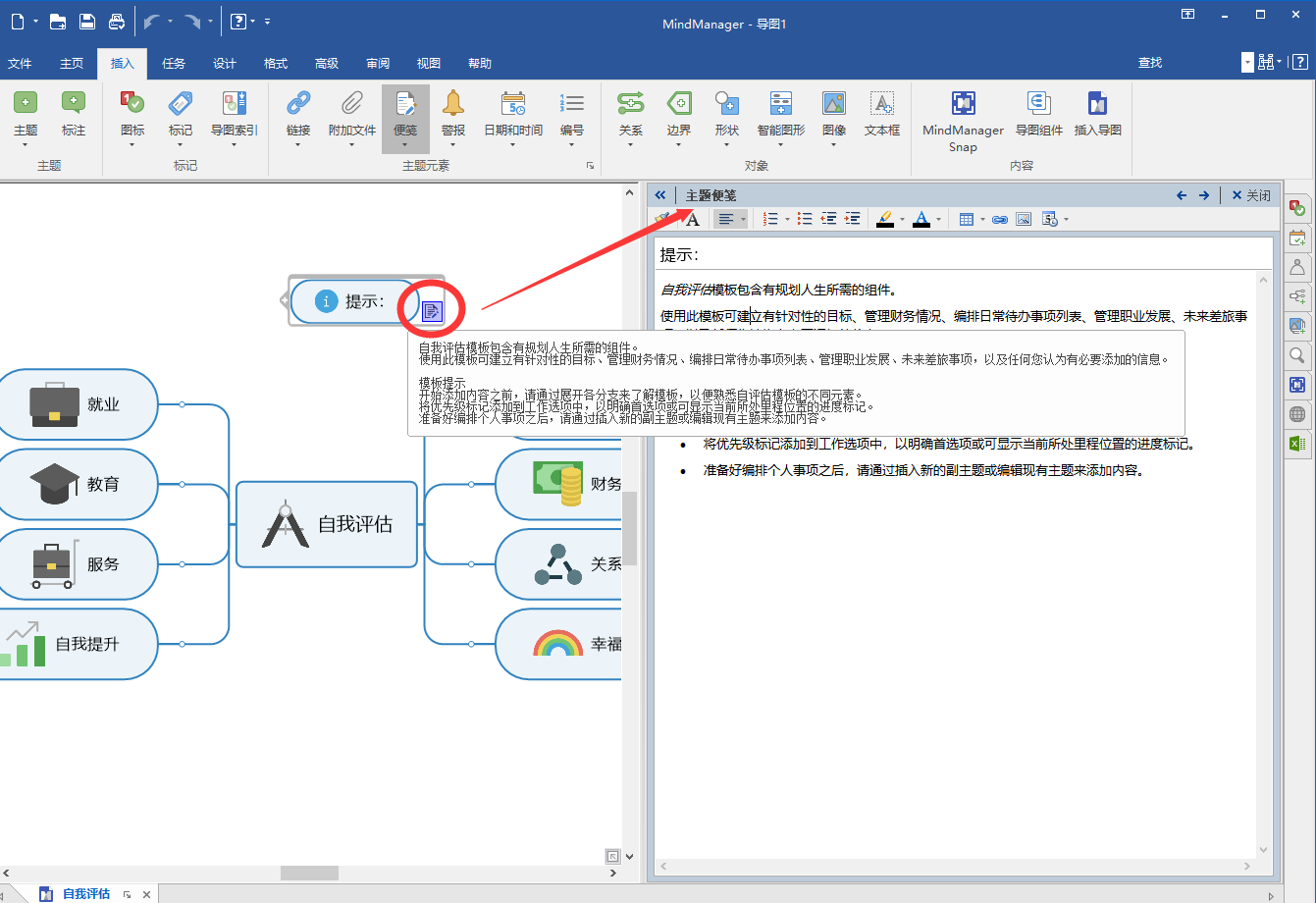Insert an image into the notes
This screenshot has width=1316, height=903.
coord(1024,218)
